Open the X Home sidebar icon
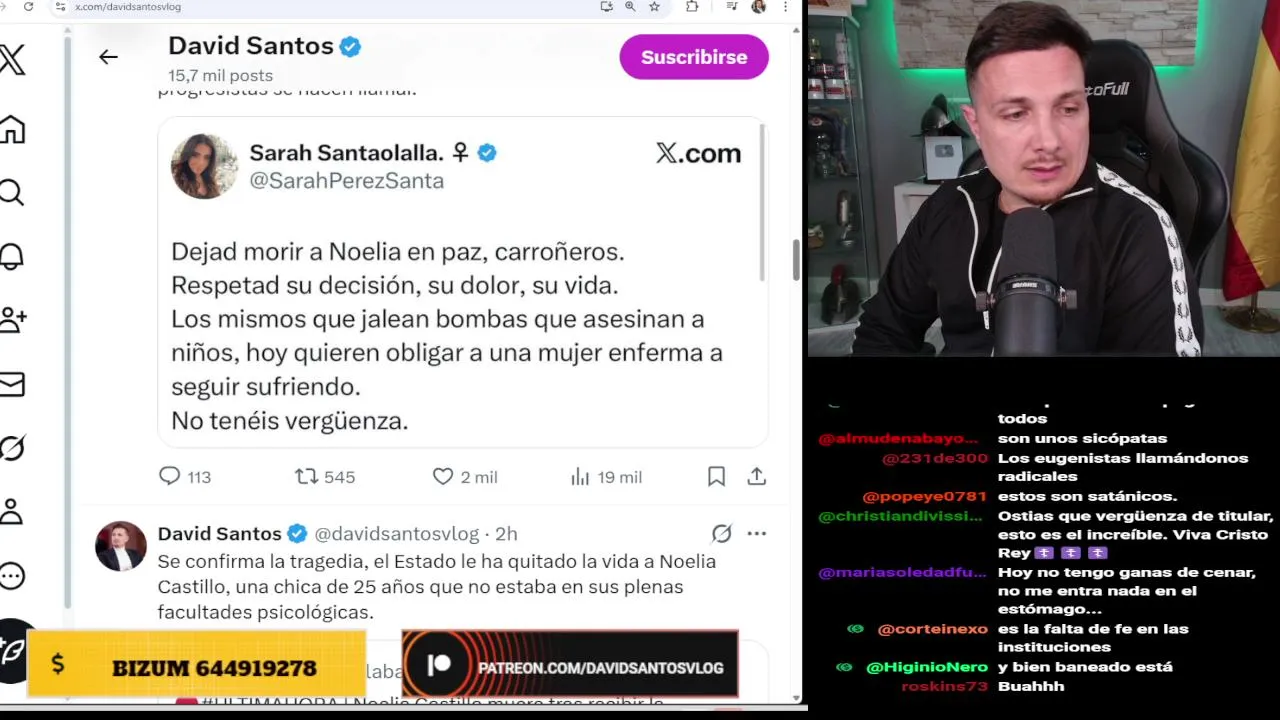Screen dimensions: 1280x720 (x=12, y=130)
